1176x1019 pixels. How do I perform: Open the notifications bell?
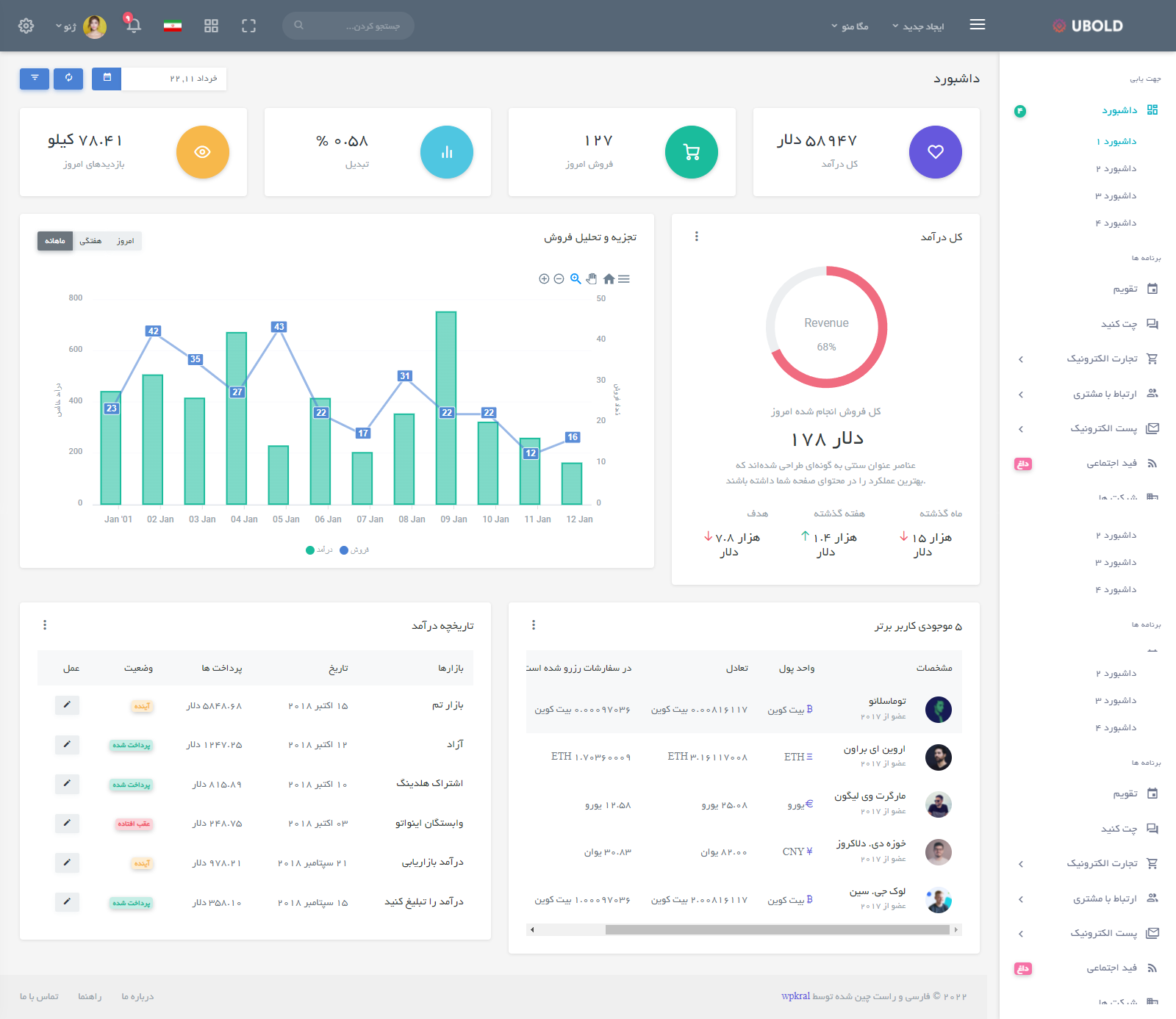[x=133, y=25]
